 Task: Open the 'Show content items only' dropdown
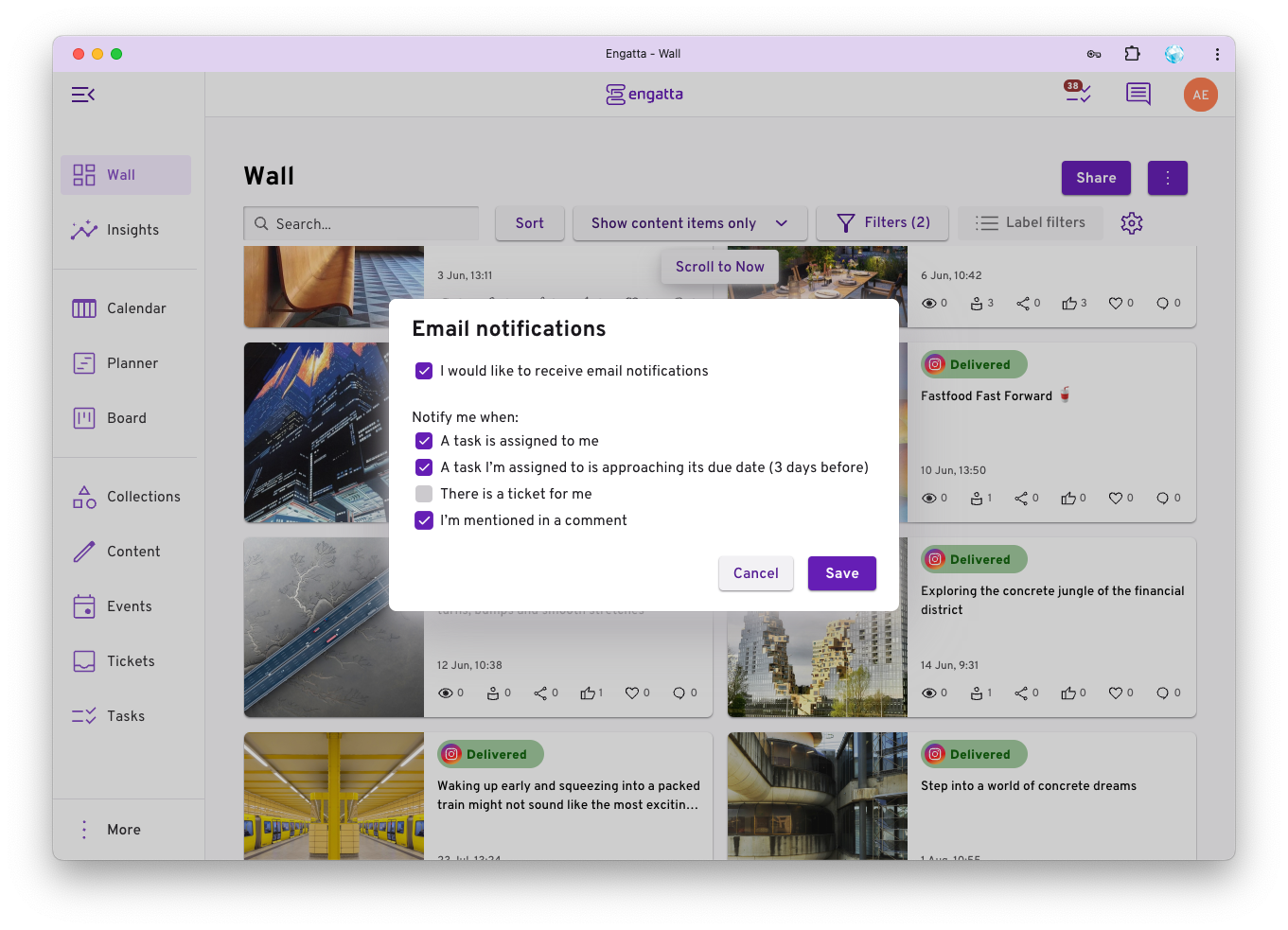689,223
